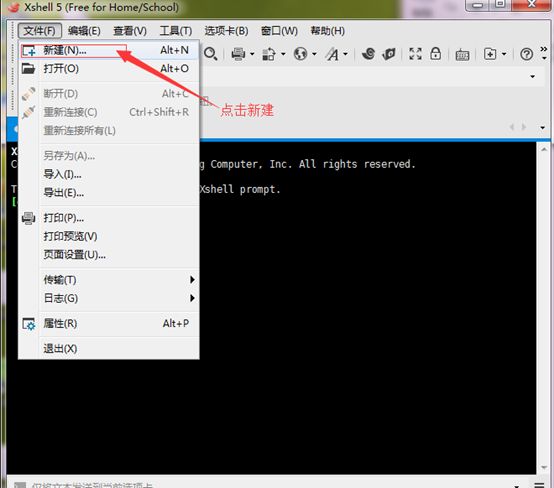554x488 pixels.
Task: Open the Tab (选项卡) menu
Action: pos(226,31)
